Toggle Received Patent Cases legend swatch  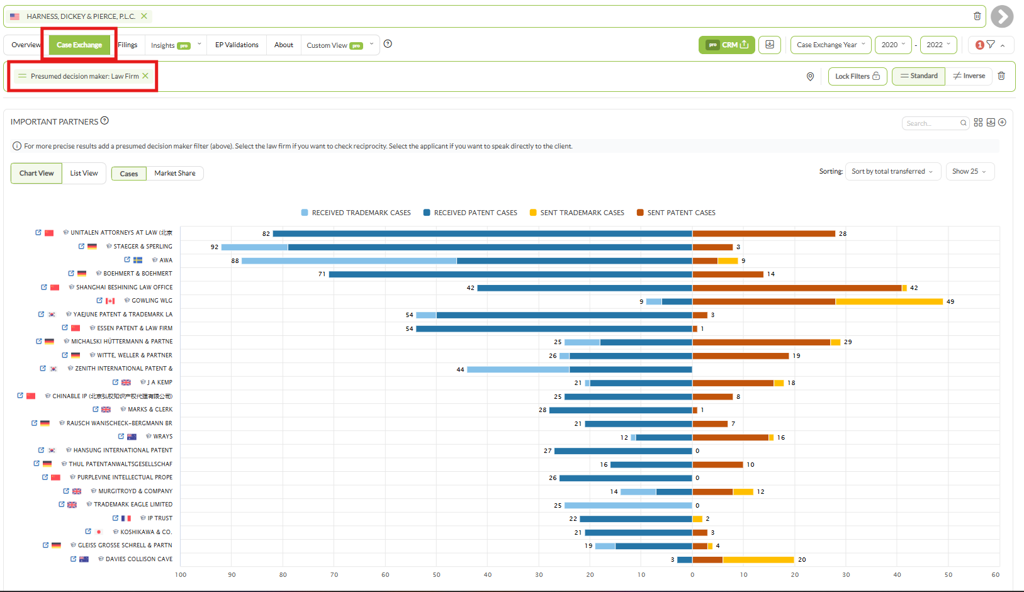[x=426, y=212]
